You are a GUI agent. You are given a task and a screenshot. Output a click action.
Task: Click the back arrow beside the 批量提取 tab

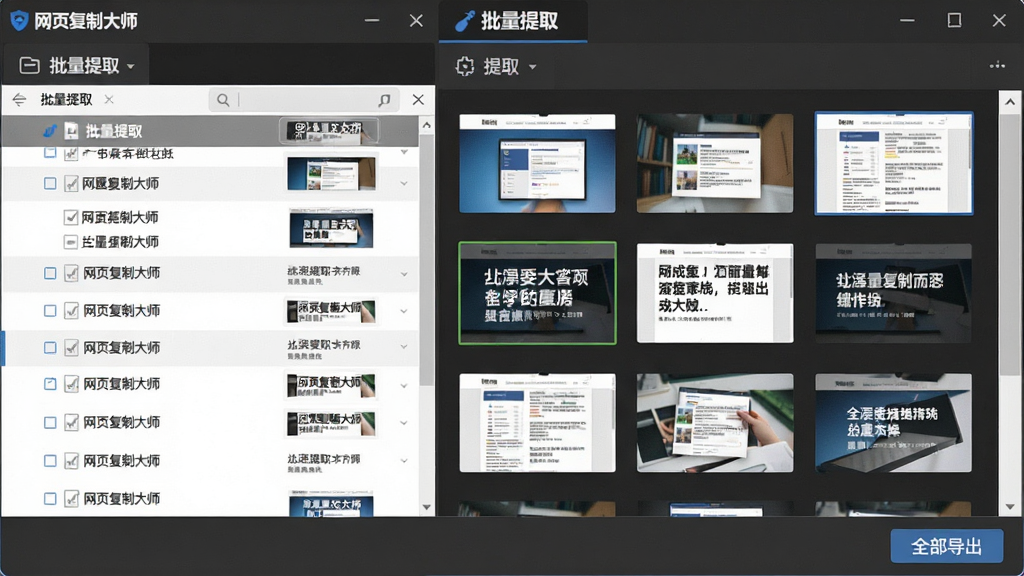coord(20,100)
